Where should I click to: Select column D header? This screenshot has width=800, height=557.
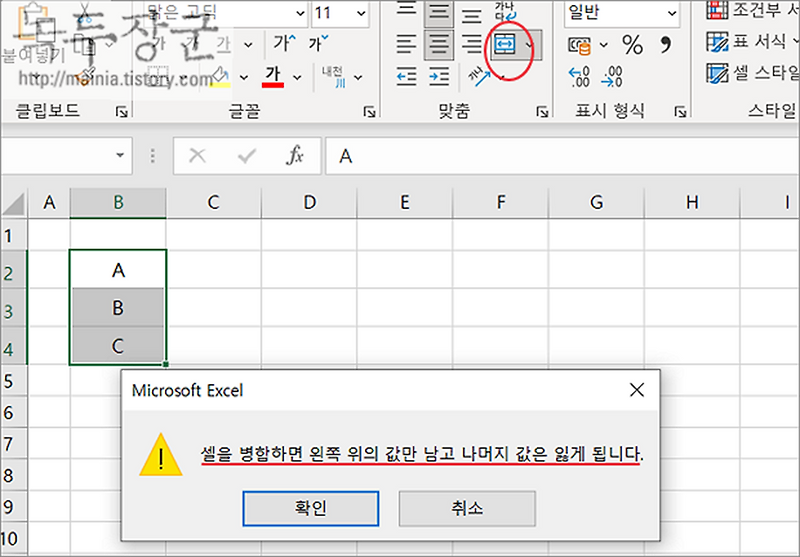pos(309,202)
